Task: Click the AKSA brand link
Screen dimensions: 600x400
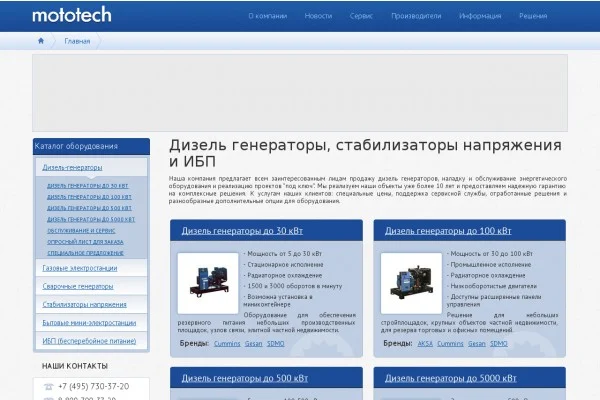Action: click(425, 343)
